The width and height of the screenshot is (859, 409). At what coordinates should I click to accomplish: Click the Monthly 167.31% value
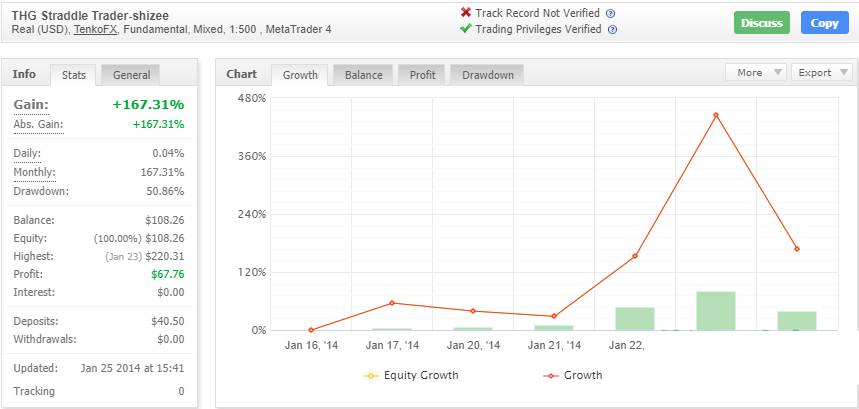163,172
